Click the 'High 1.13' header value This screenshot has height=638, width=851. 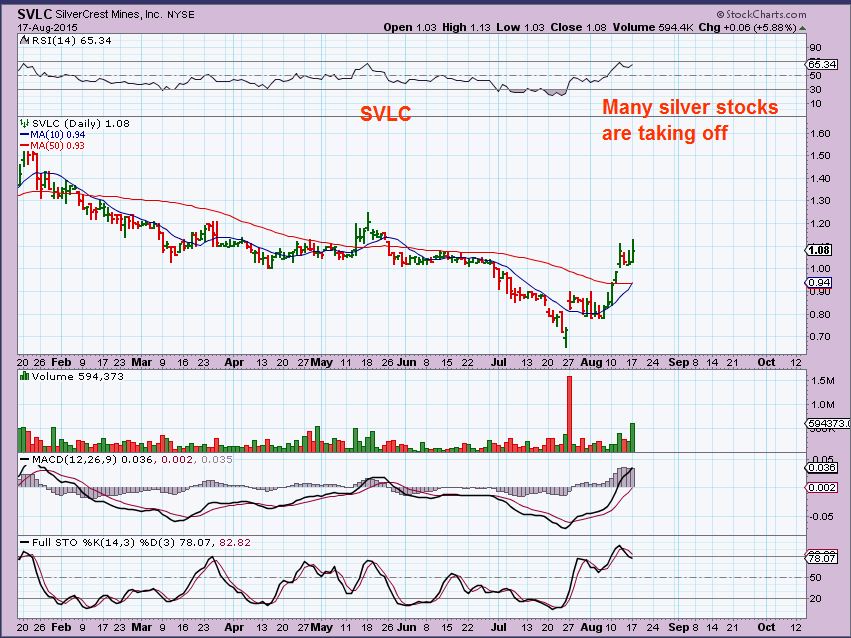(466, 27)
